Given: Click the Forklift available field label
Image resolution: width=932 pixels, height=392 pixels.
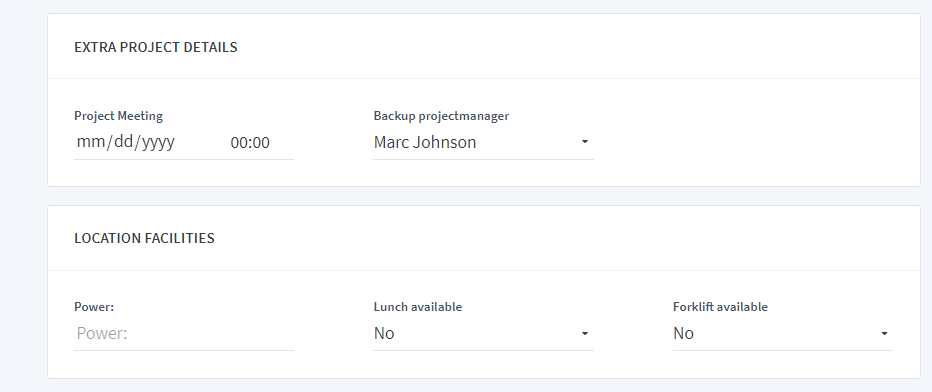Looking at the screenshot, I should coord(720,307).
